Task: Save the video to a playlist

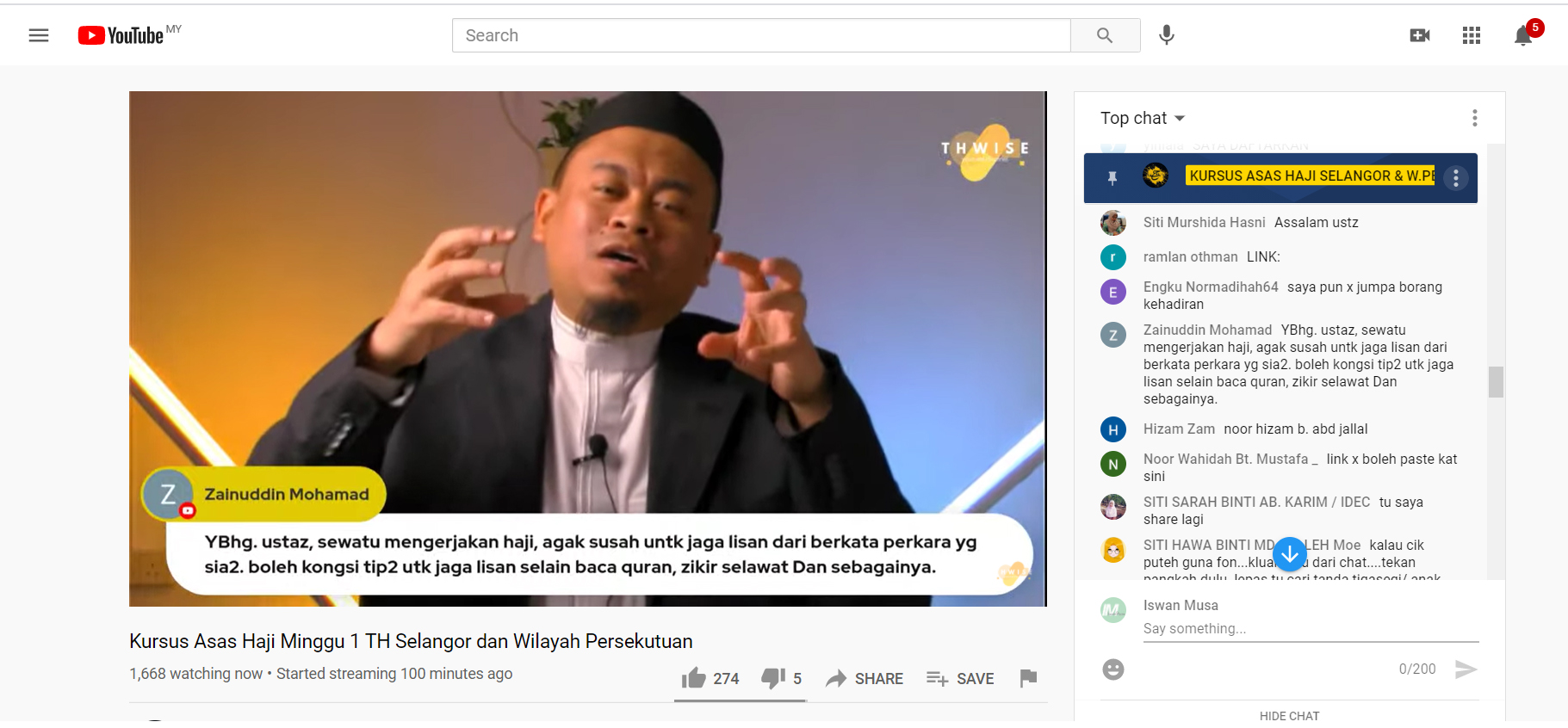Action: (960, 678)
